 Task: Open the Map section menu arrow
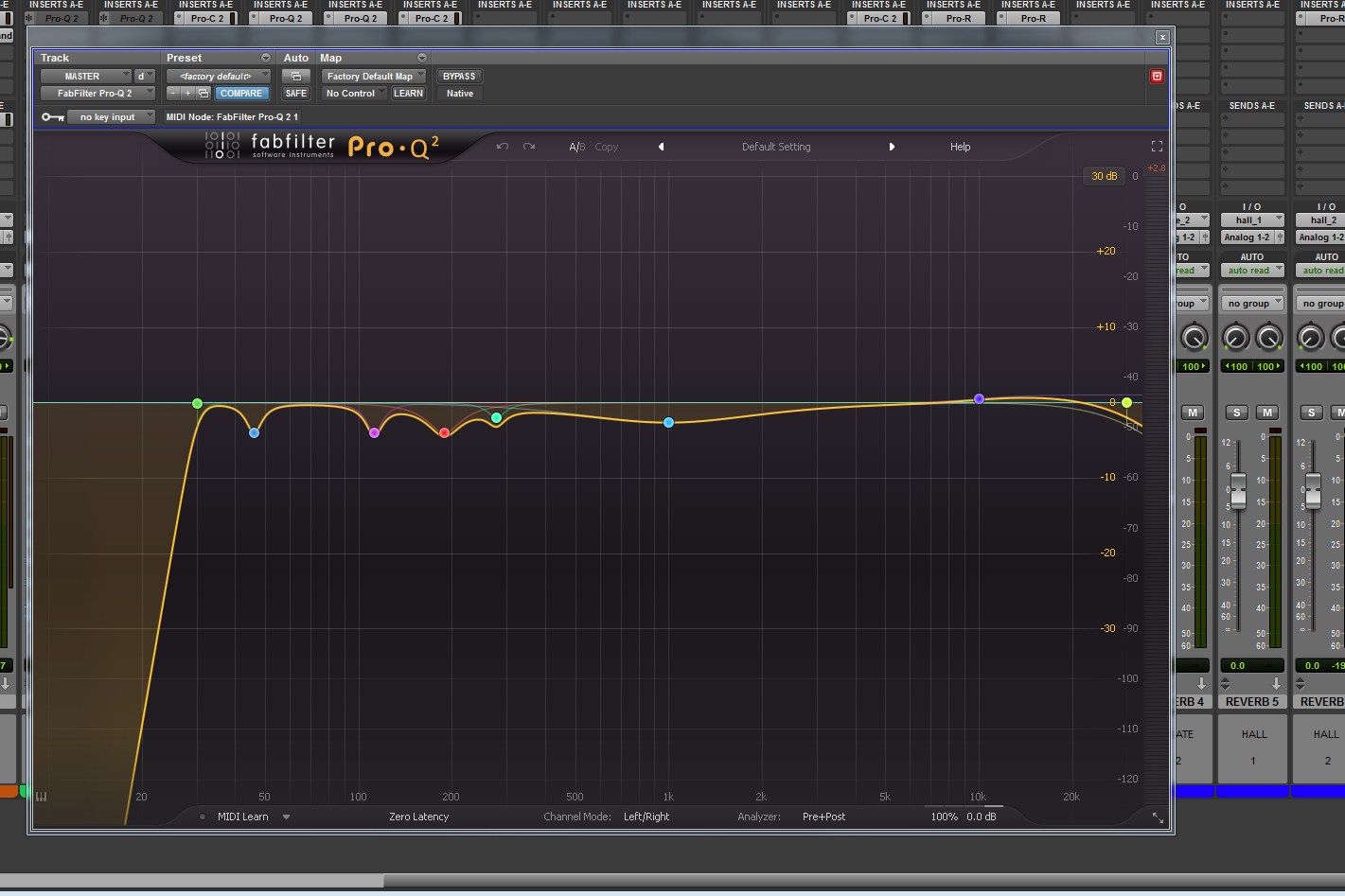pos(422,58)
